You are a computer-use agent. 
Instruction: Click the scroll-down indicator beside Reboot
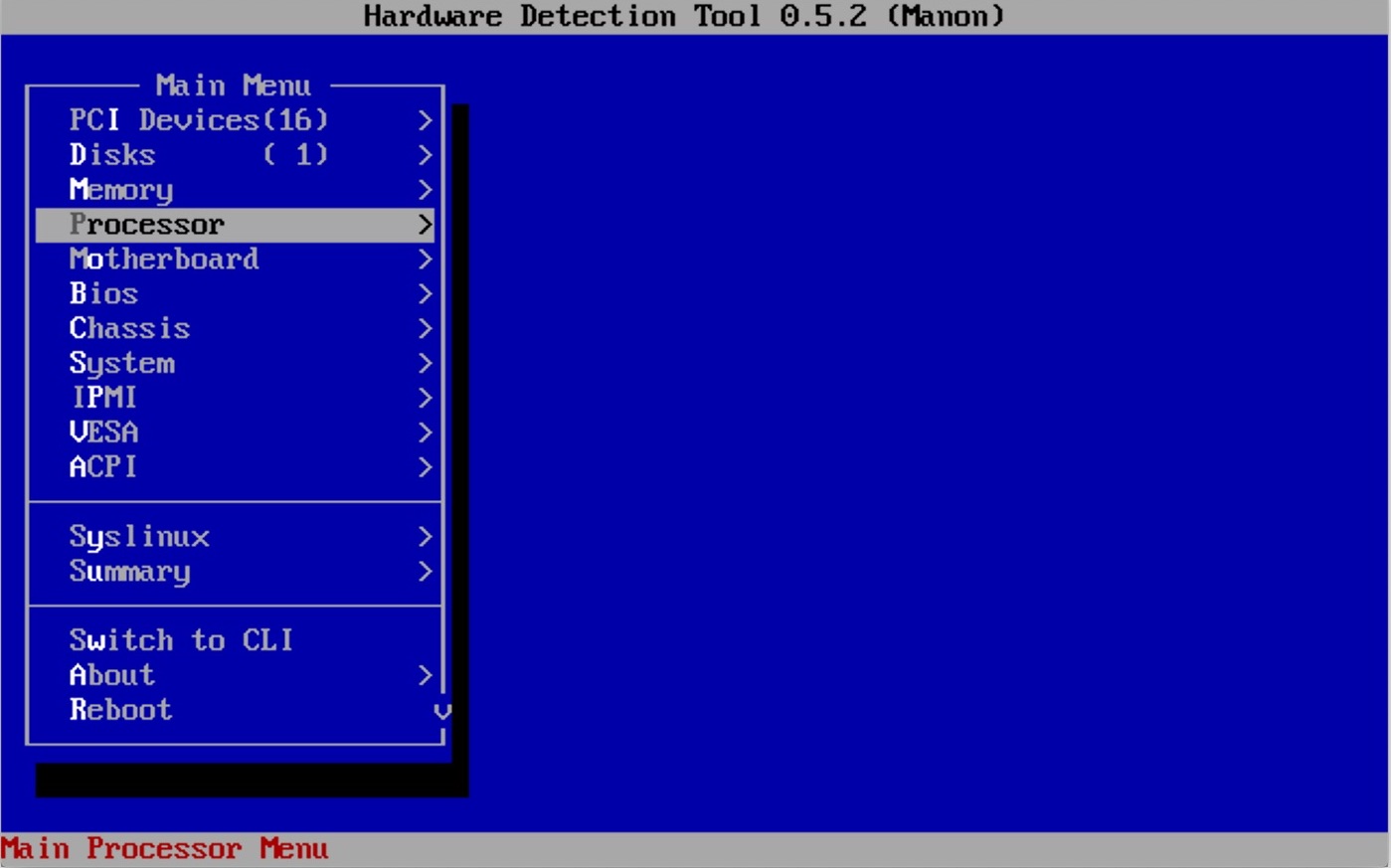442,711
